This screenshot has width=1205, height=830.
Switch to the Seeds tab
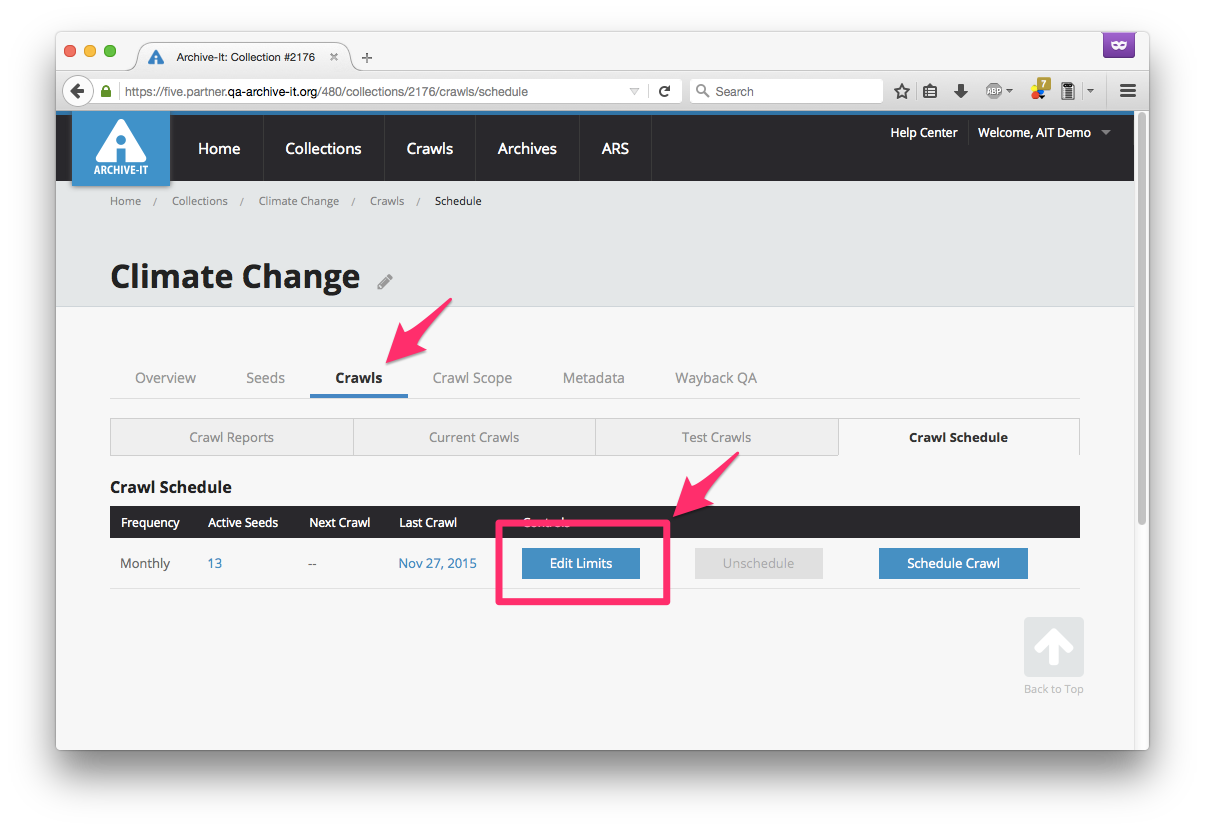point(265,378)
